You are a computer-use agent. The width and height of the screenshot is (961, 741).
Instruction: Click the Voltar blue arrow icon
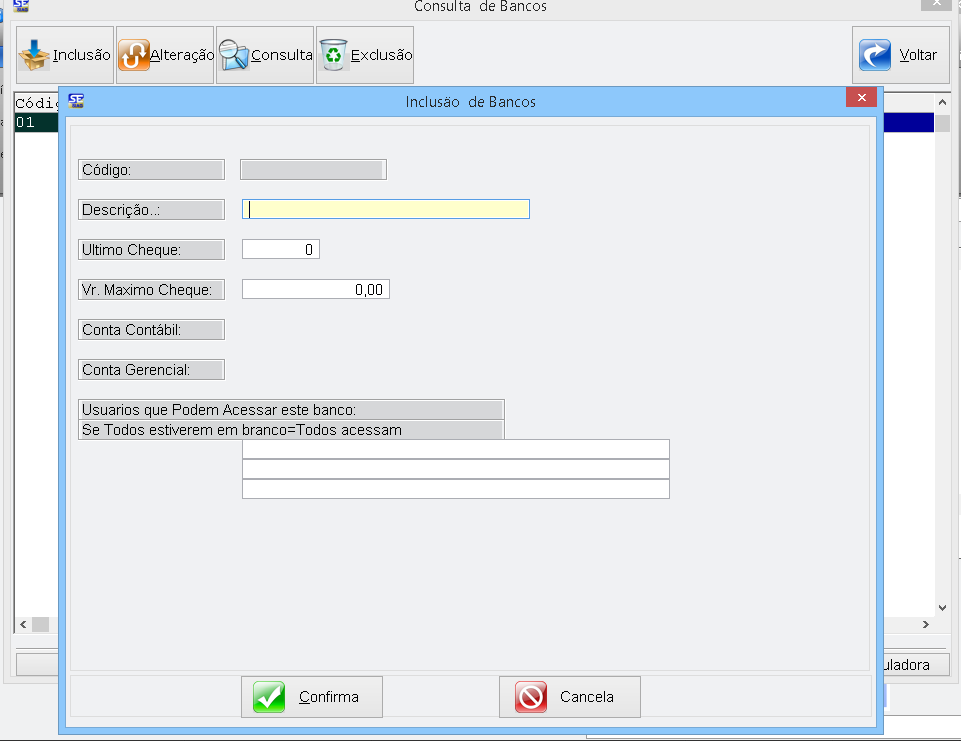(x=875, y=55)
